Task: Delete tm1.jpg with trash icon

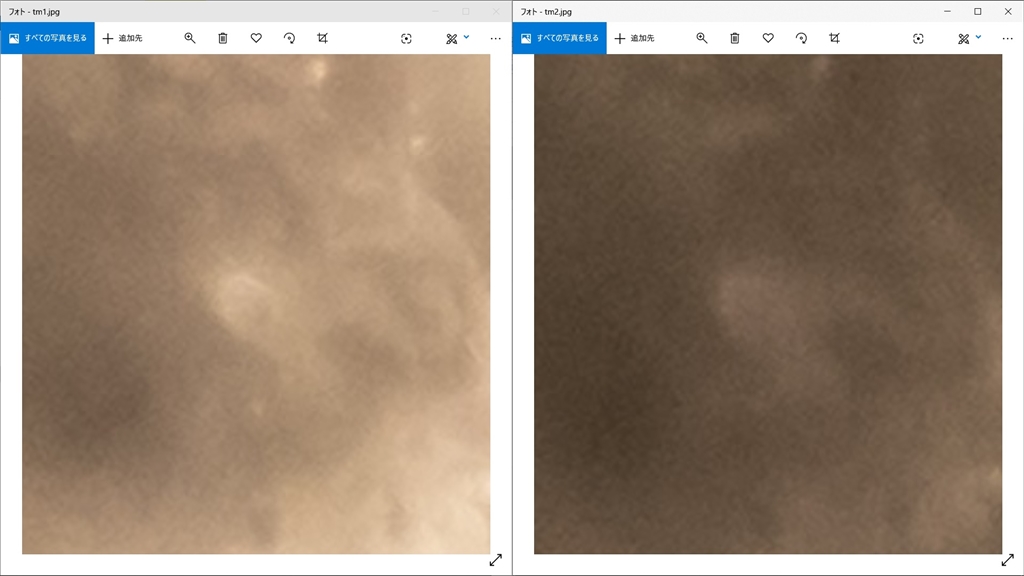Action: tap(223, 38)
